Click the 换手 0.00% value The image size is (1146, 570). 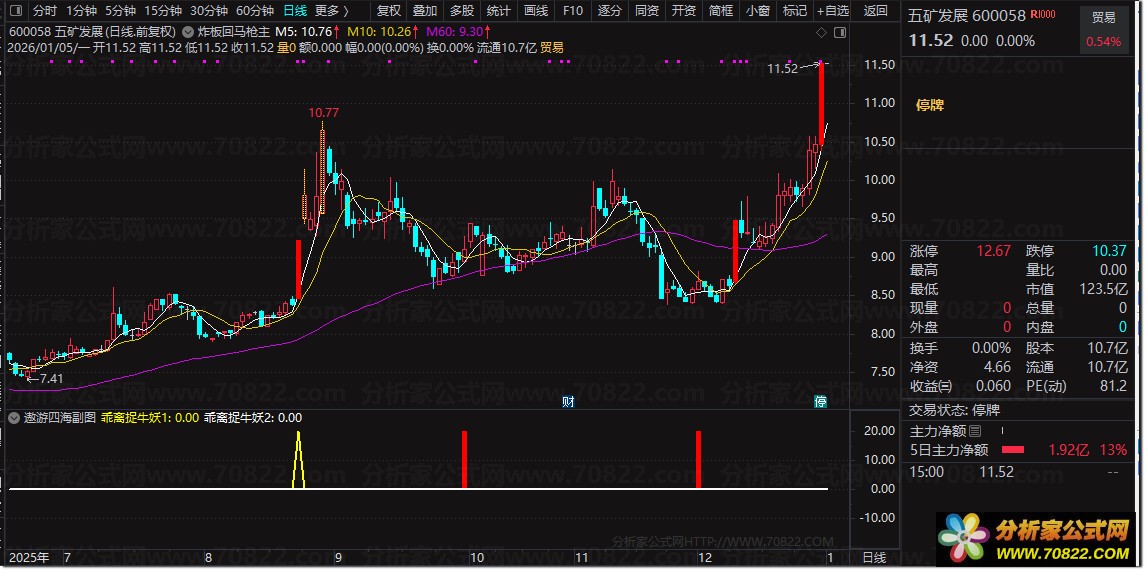click(990, 348)
